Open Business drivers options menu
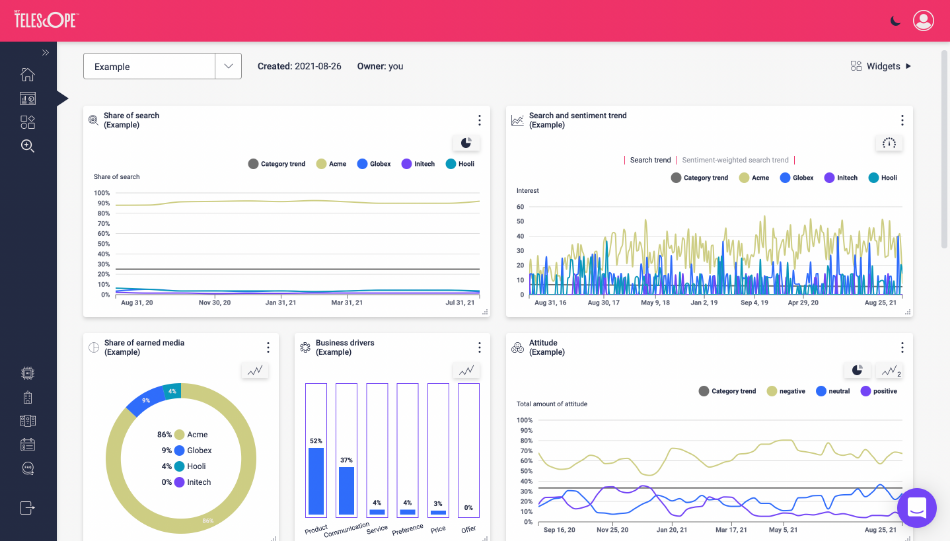Screen dimensions: 950x541 [479, 347]
